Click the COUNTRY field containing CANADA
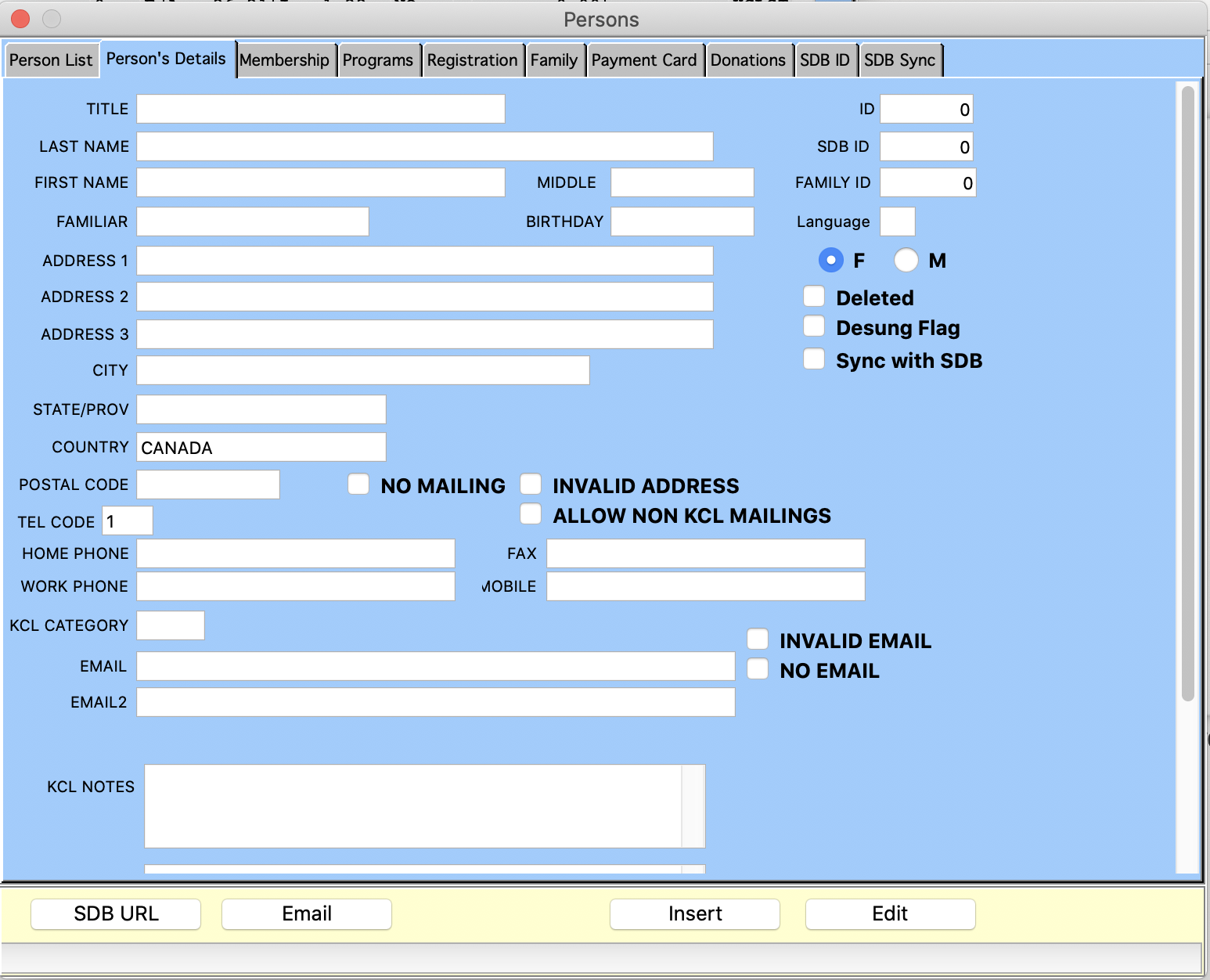This screenshot has height=980, width=1210. 261,447
